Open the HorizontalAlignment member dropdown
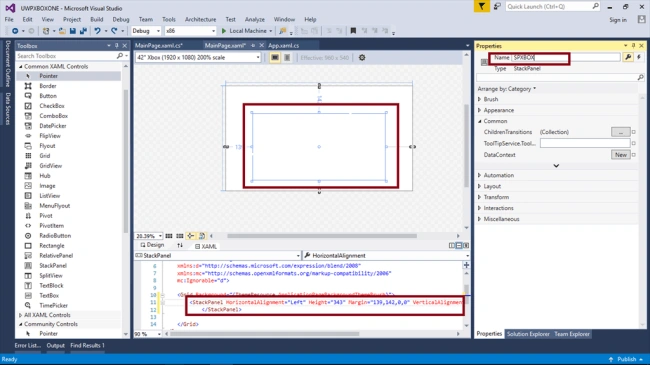 tap(386, 256)
